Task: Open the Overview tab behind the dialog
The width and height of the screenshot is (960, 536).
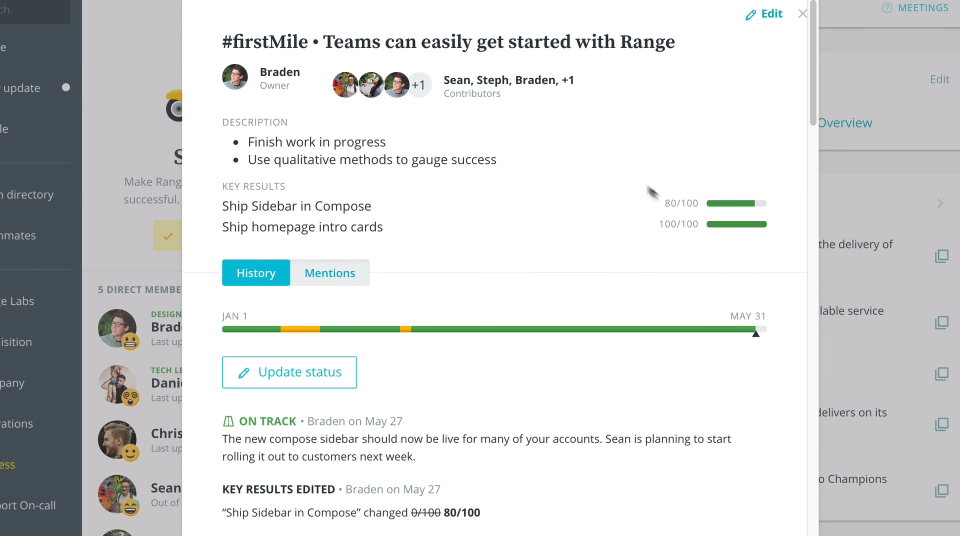Action: 845,123
